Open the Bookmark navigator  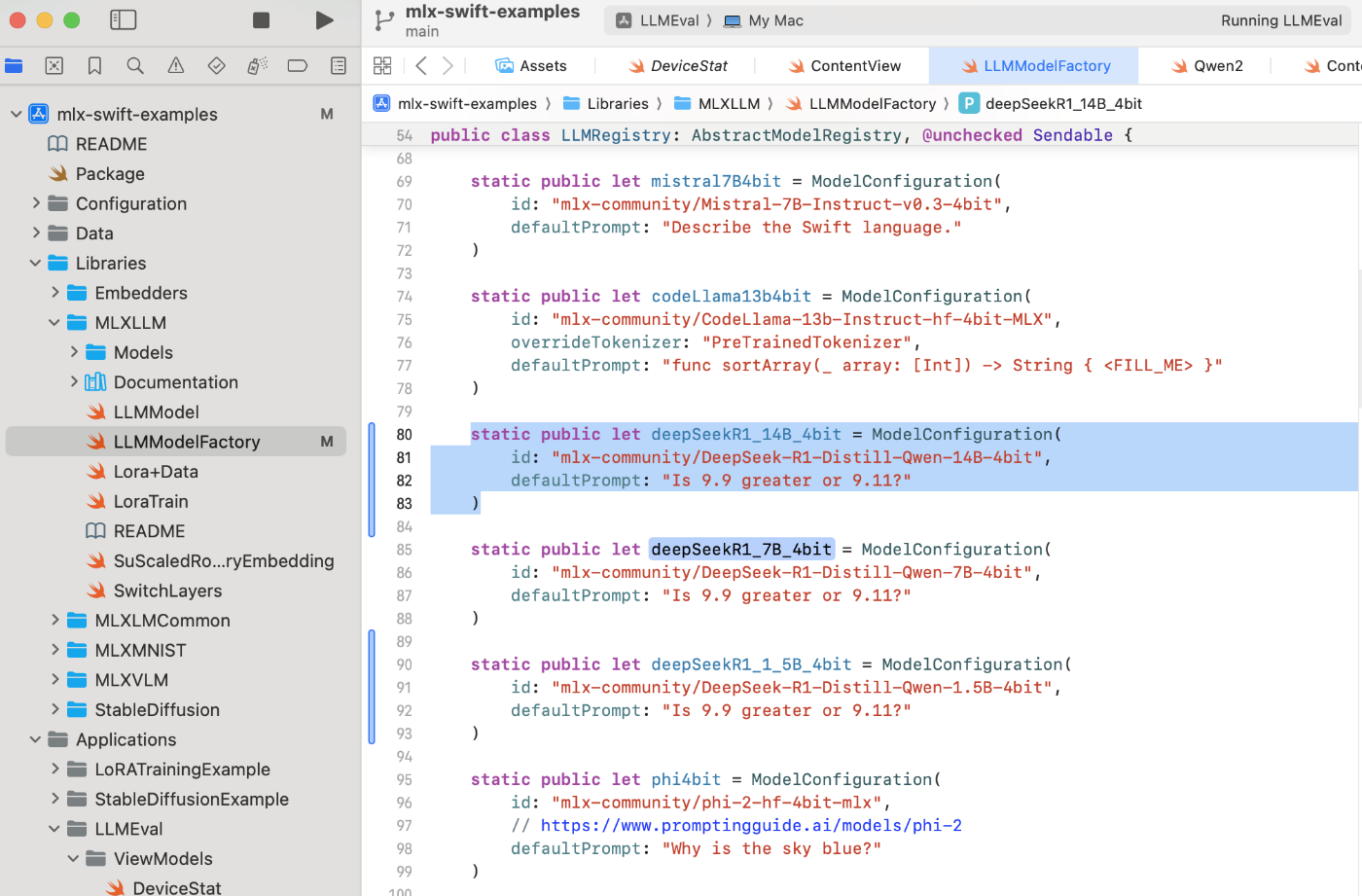tap(94, 65)
